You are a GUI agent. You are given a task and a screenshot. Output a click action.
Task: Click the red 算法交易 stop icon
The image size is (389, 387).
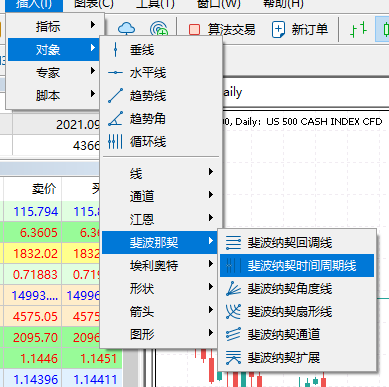(194, 29)
